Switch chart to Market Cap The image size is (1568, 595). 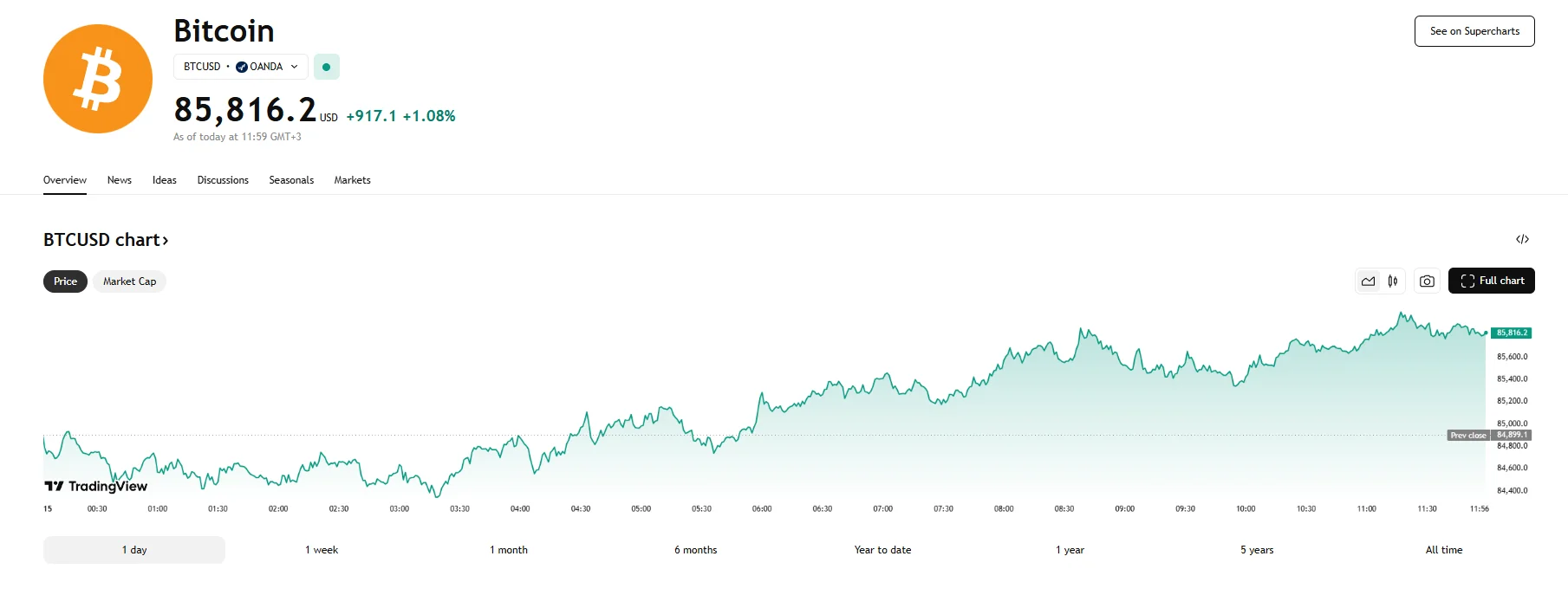tap(129, 281)
